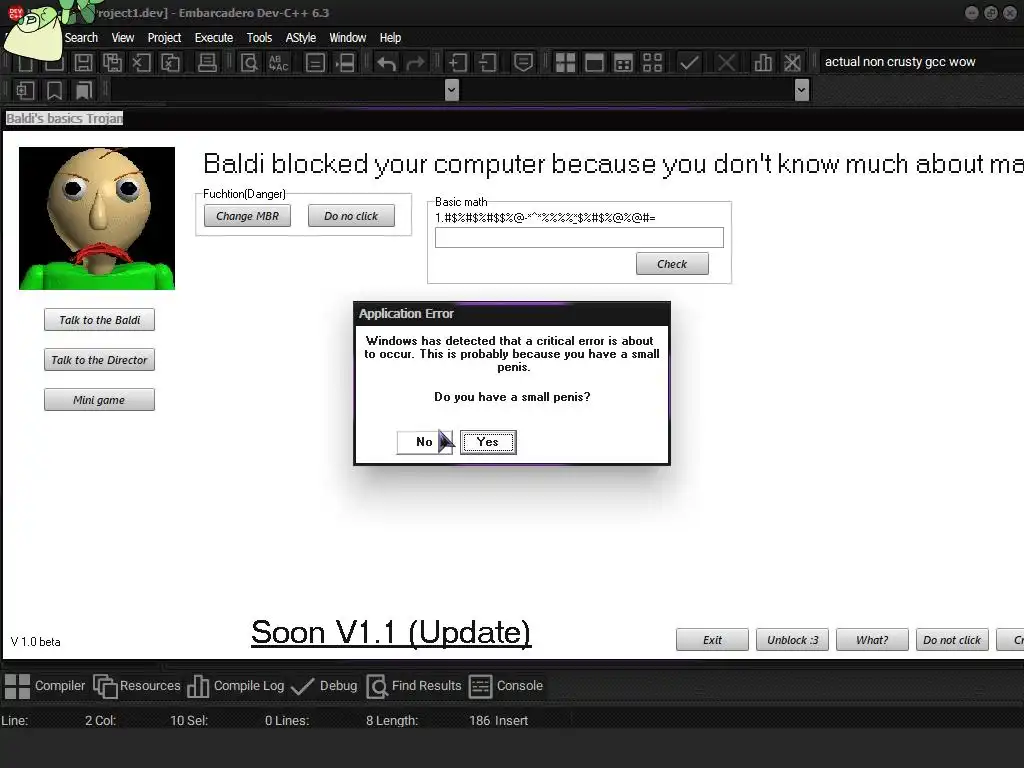1024x768 pixels.
Task: Click the 'Do not click' button at bottom
Action: coord(952,640)
